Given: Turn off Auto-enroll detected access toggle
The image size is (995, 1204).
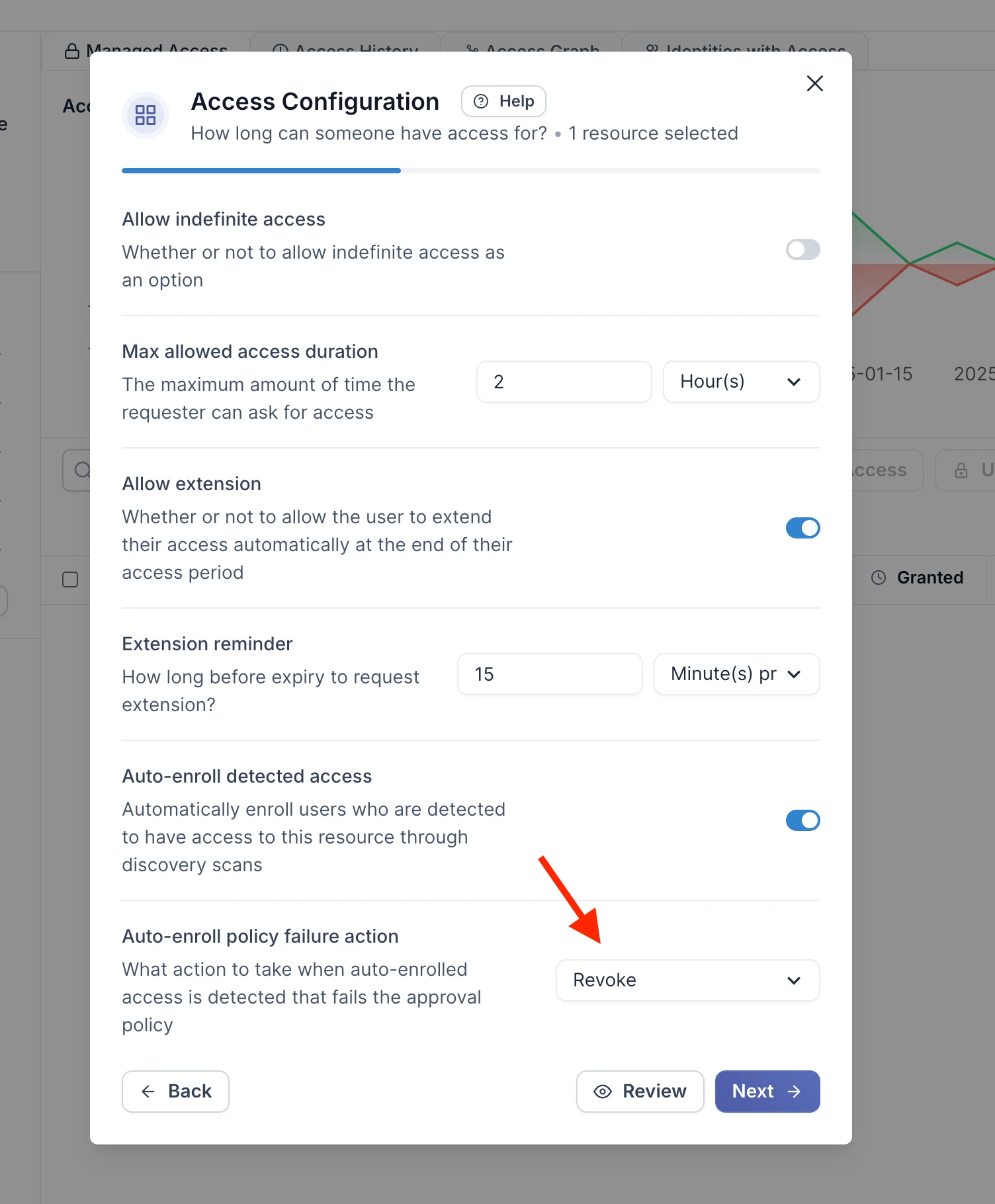Looking at the screenshot, I should pyautogui.click(x=803, y=820).
